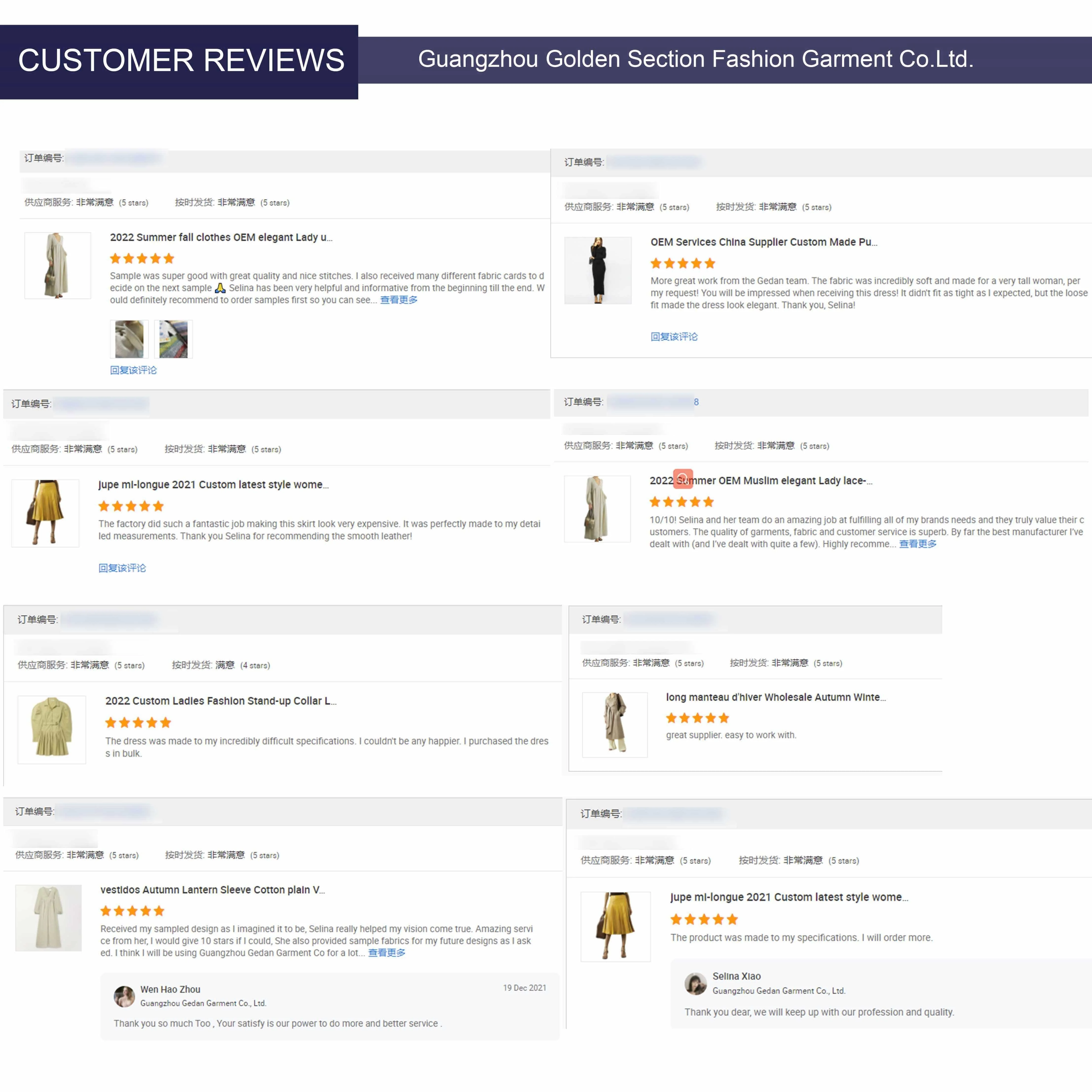
Task: Click Selina Xiao's profile avatar
Action: (695, 983)
